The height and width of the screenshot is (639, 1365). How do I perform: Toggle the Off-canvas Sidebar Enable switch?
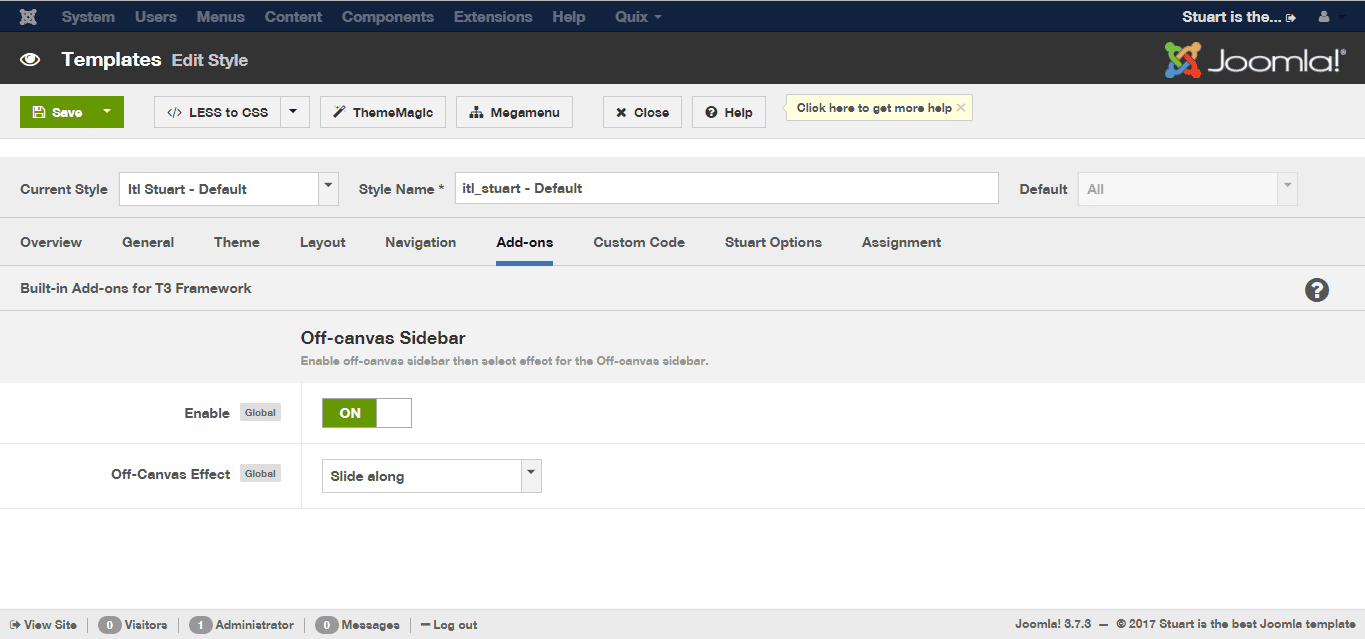(x=366, y=413)
